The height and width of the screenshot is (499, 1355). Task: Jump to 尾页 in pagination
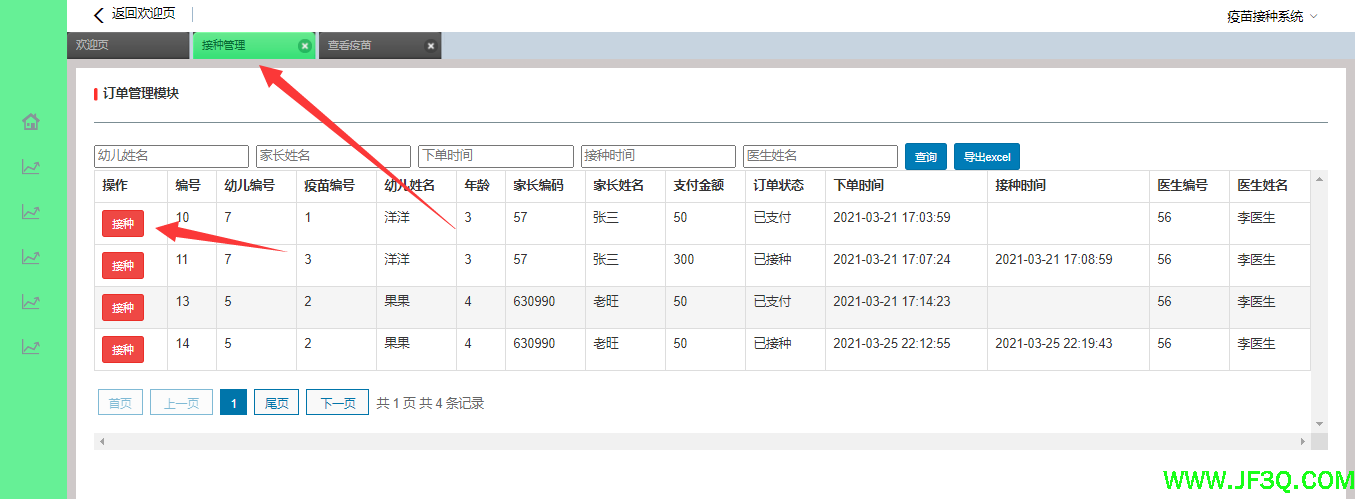tap(276, 403)
